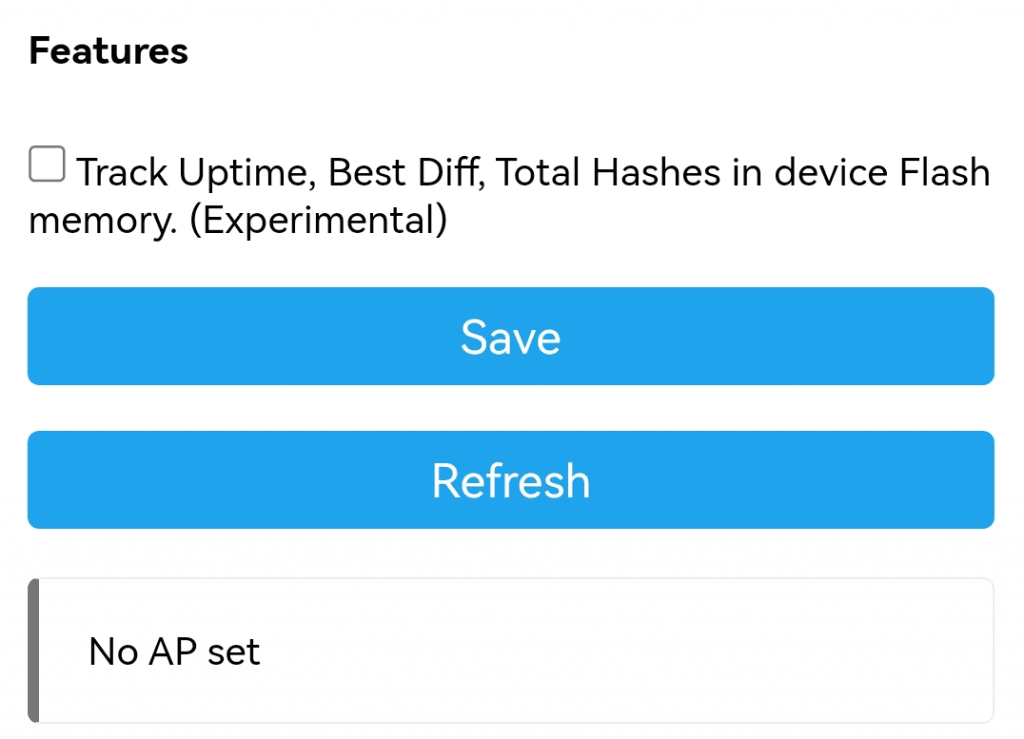This screenshot has width=1024, height=739.
Task: Click the Save button
Action: (510, 336)
